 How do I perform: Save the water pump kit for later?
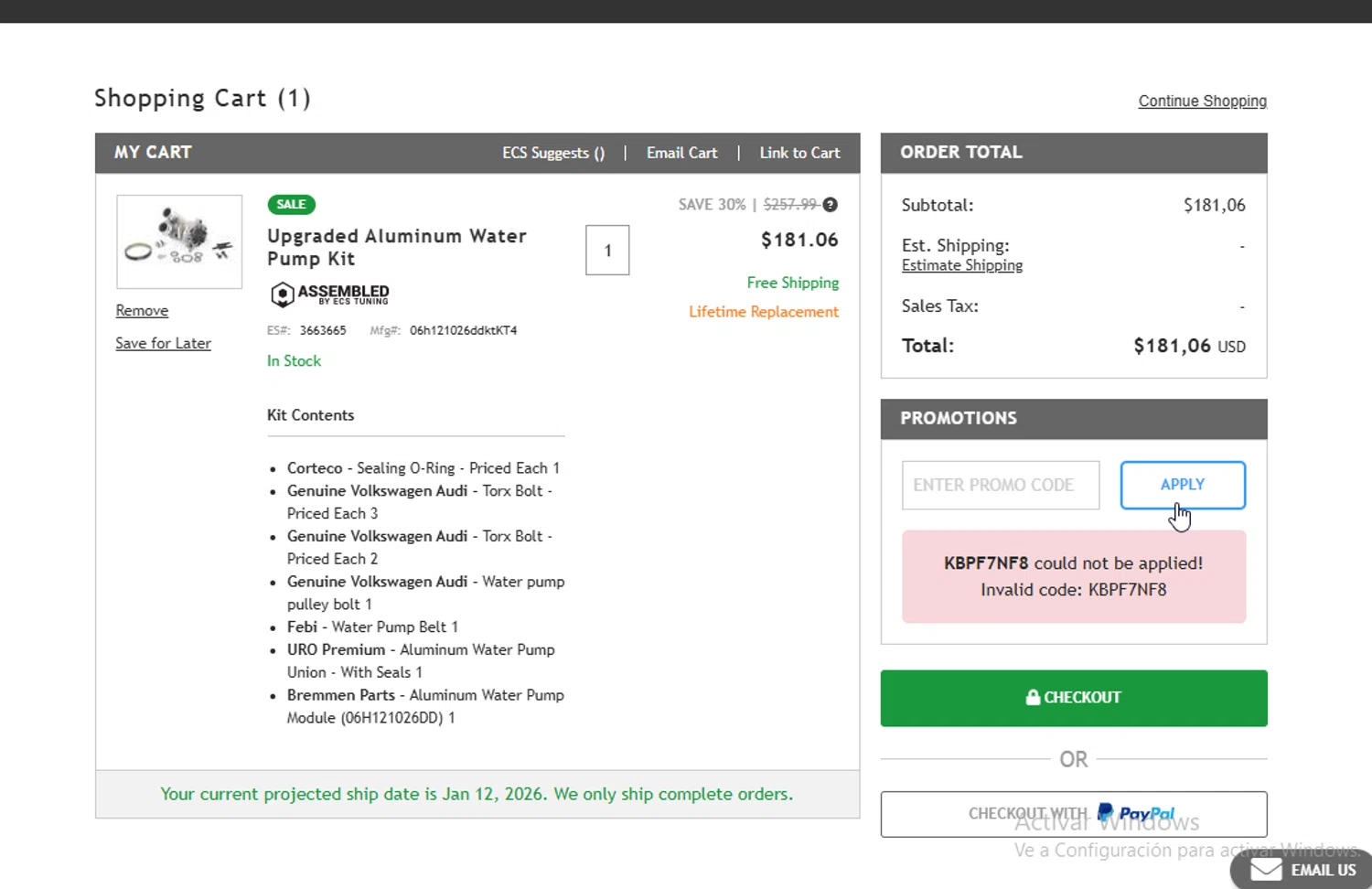[x=163, y=343]
